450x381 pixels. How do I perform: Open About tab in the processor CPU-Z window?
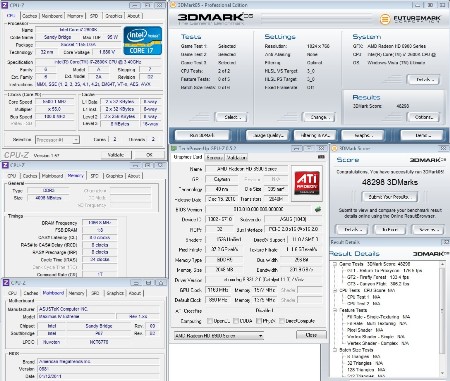134,16
